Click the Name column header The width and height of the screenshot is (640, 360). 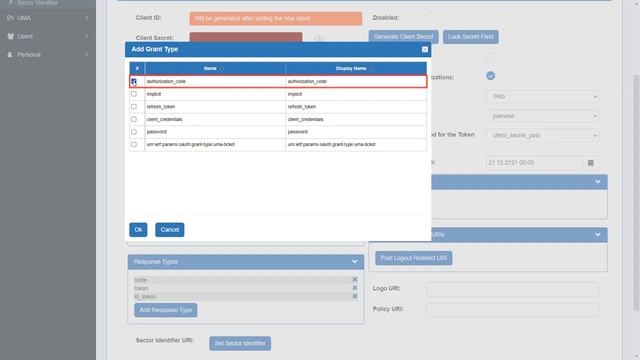[215, 69]
